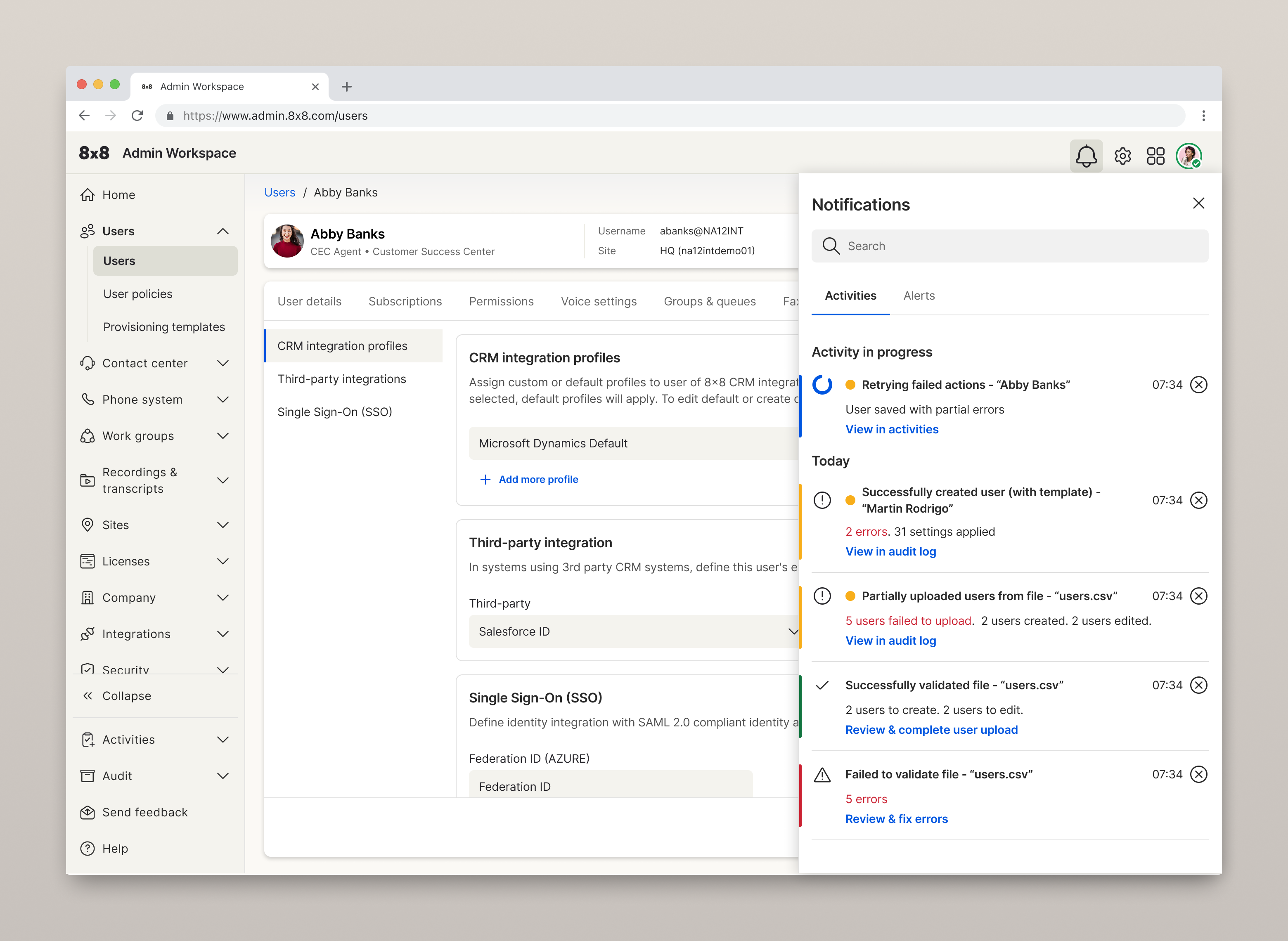Viewport: 1288px width, 941px height.
Task: Open the notifications bell icon
Action: pyautogui.click(x=1086, y=156)
